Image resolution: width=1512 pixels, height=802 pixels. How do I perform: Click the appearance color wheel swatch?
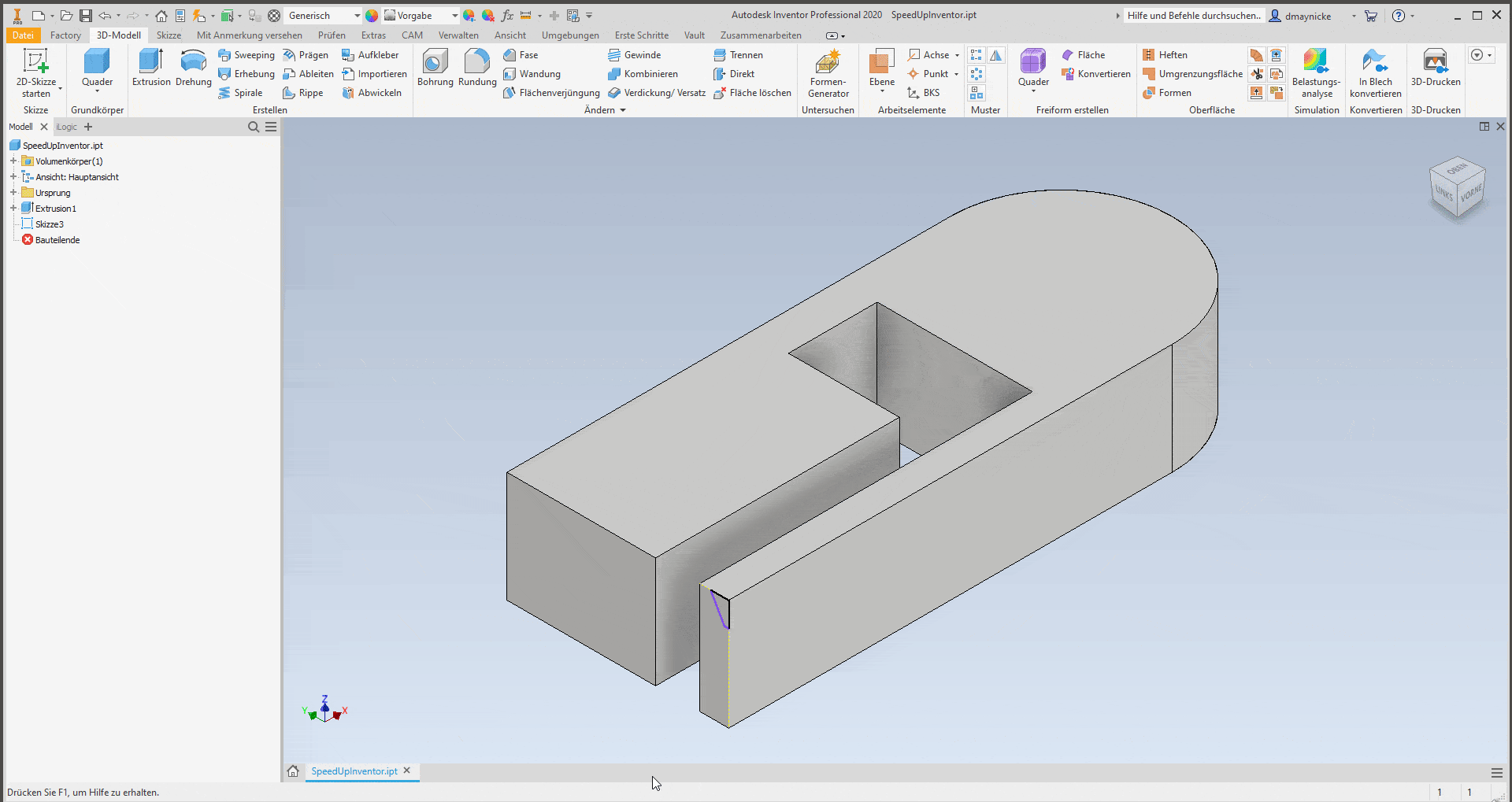(372, 16)
